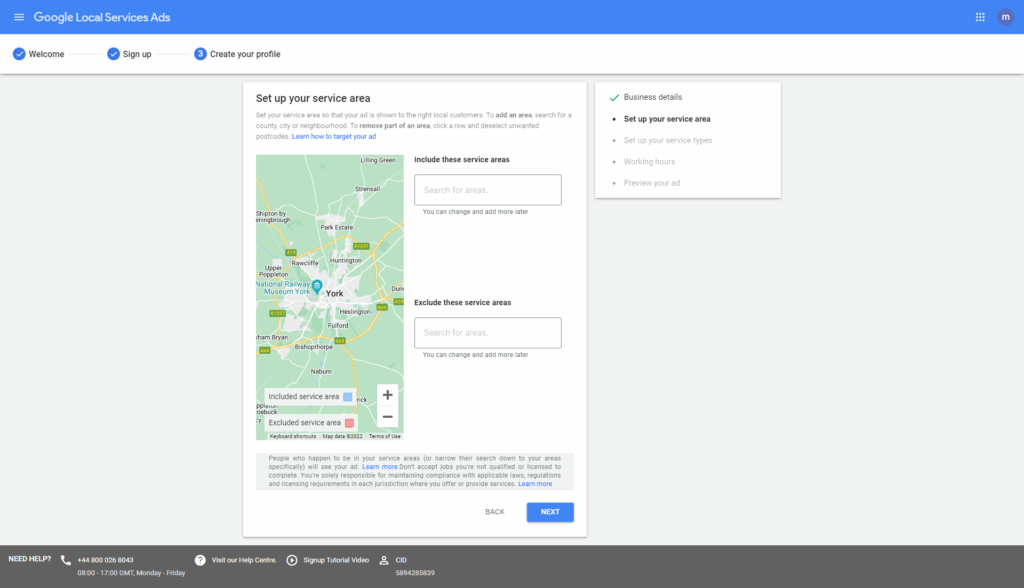
Task: Open Learn how to target your ad link
Action: [334, 136]
